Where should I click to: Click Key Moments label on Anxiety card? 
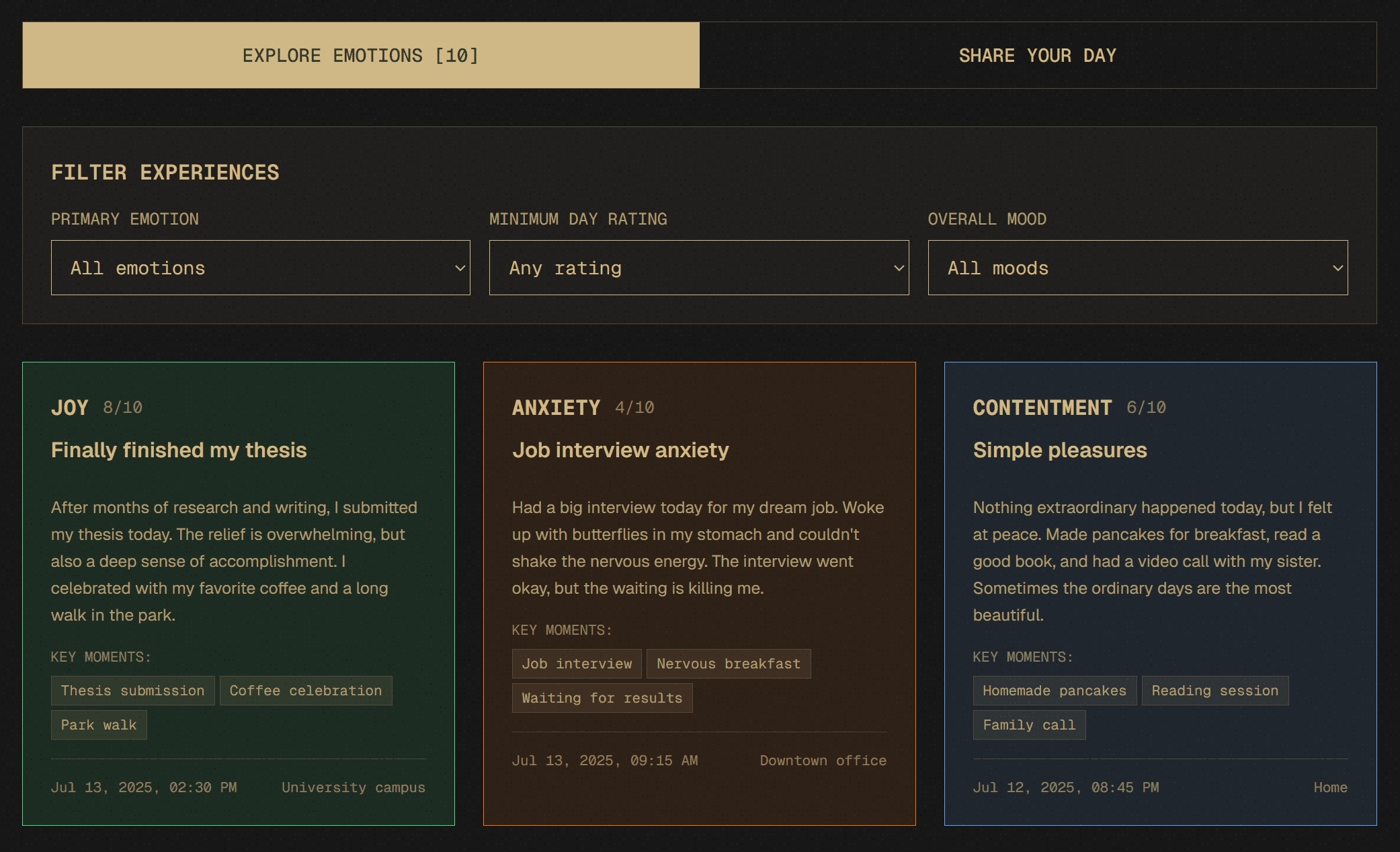coord(562,630)
